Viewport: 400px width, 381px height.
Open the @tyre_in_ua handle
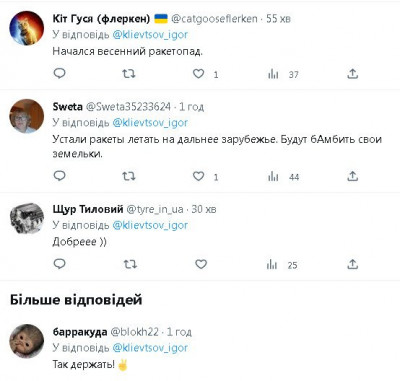tap(155, 209)
